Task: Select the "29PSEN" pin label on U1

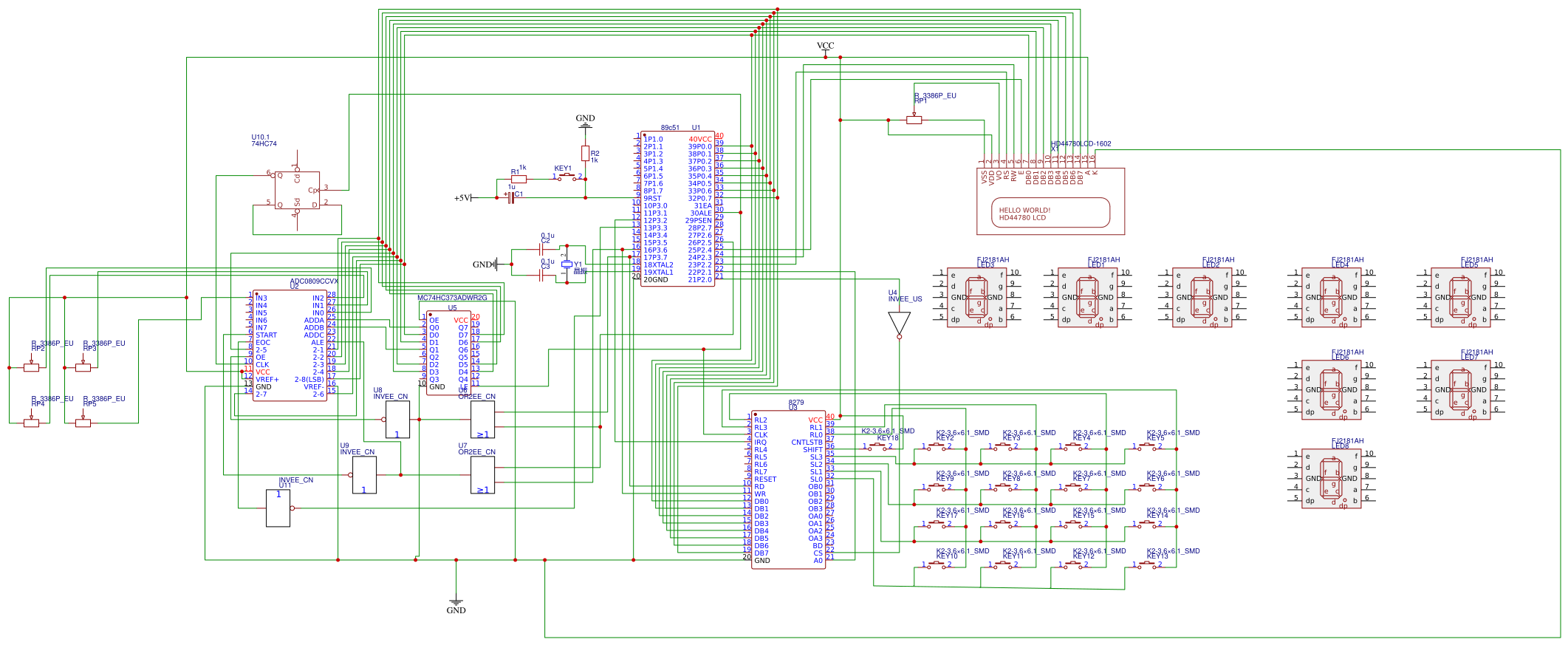Action: pyautogui.click(x=699, y=220)
